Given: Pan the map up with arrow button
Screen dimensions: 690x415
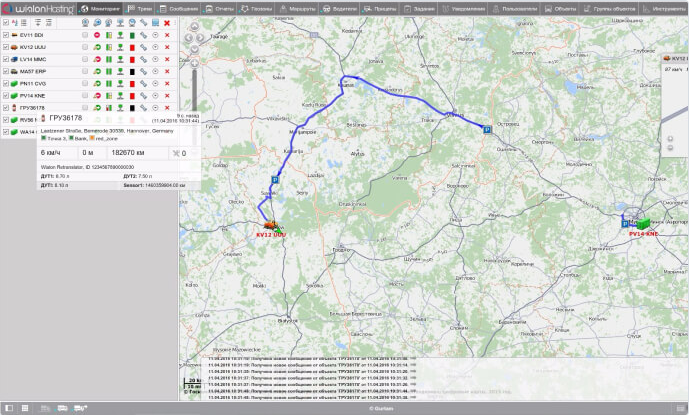Looking at the screenshot, I should (195, 26).
